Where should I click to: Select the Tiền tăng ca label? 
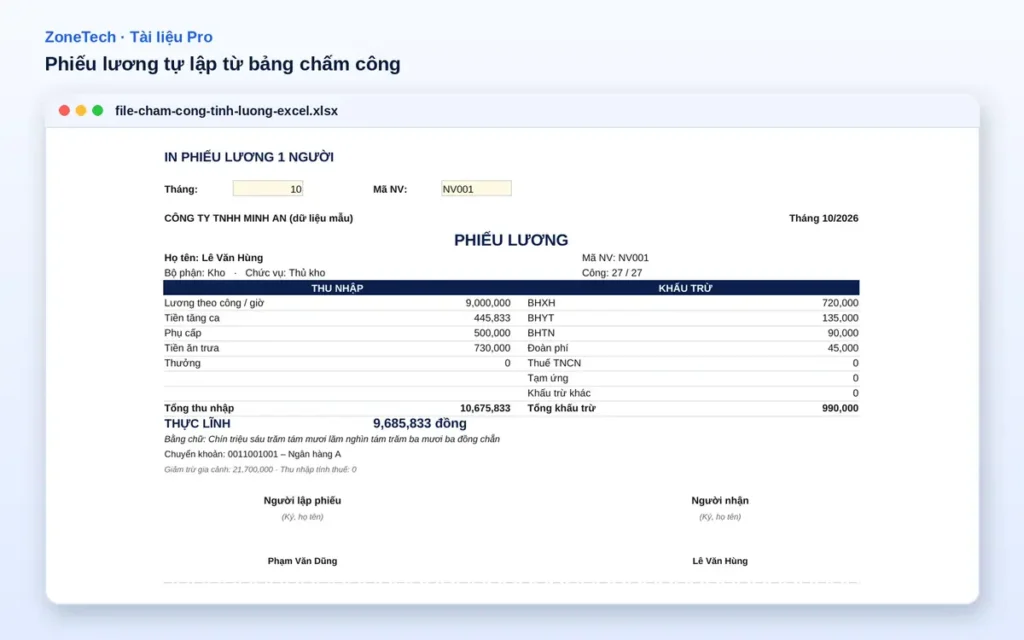(x=191, y=318)
